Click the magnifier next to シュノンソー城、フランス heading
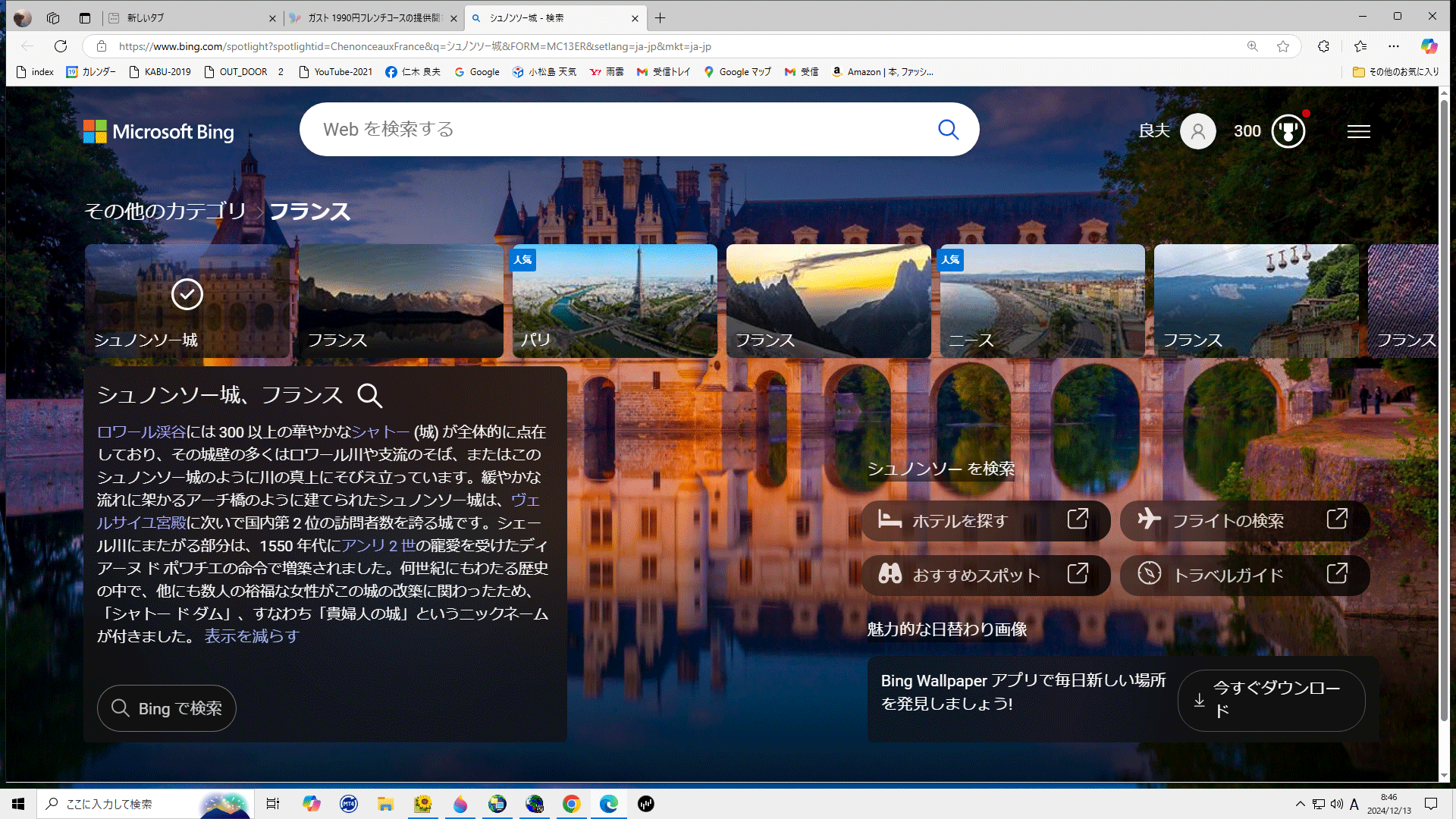The height and width of the screenshot is (819, 1456). [369, 395]
